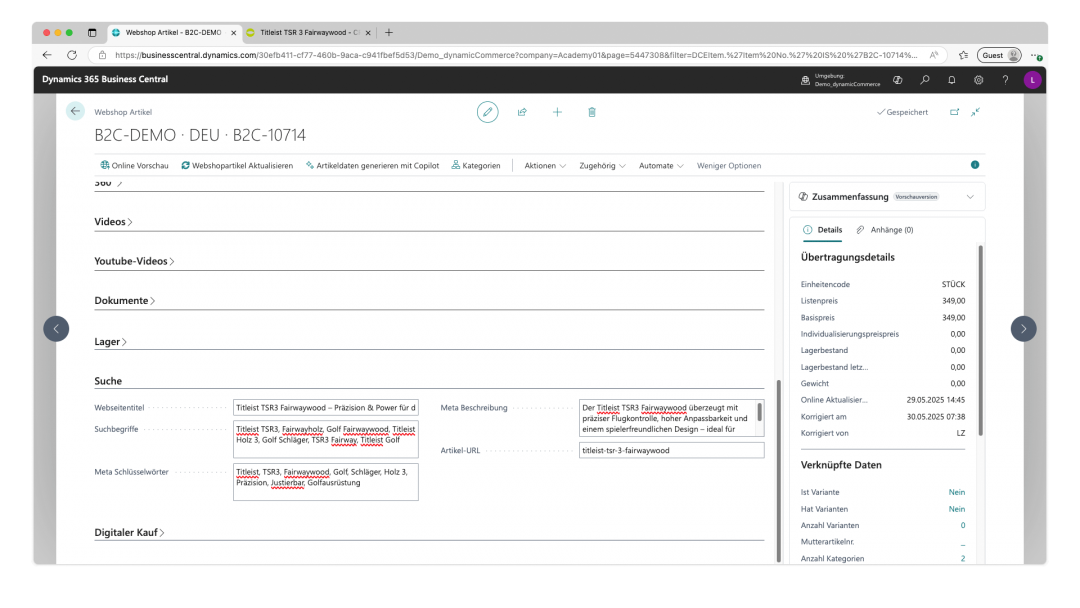Expand the Videos section

113,222
